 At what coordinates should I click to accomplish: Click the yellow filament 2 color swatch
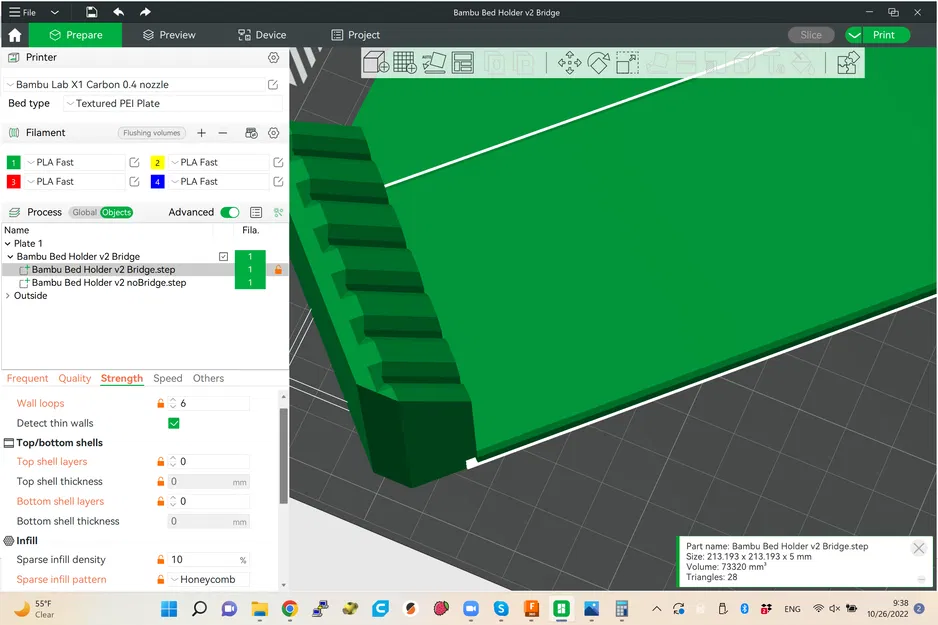tap(157, 161)
